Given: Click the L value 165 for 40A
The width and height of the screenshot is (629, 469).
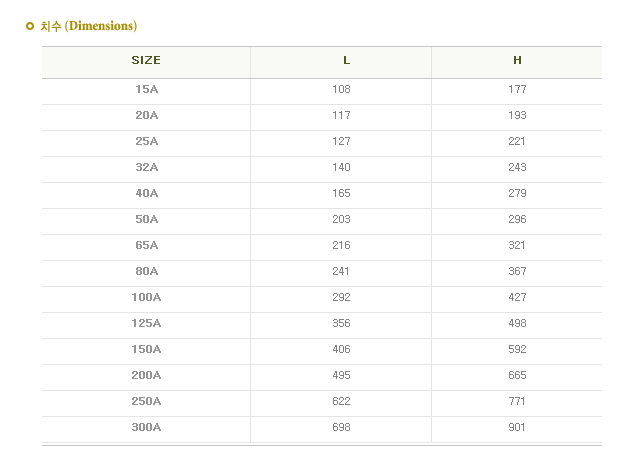Looking at the screenshot, I should [341, 193].
